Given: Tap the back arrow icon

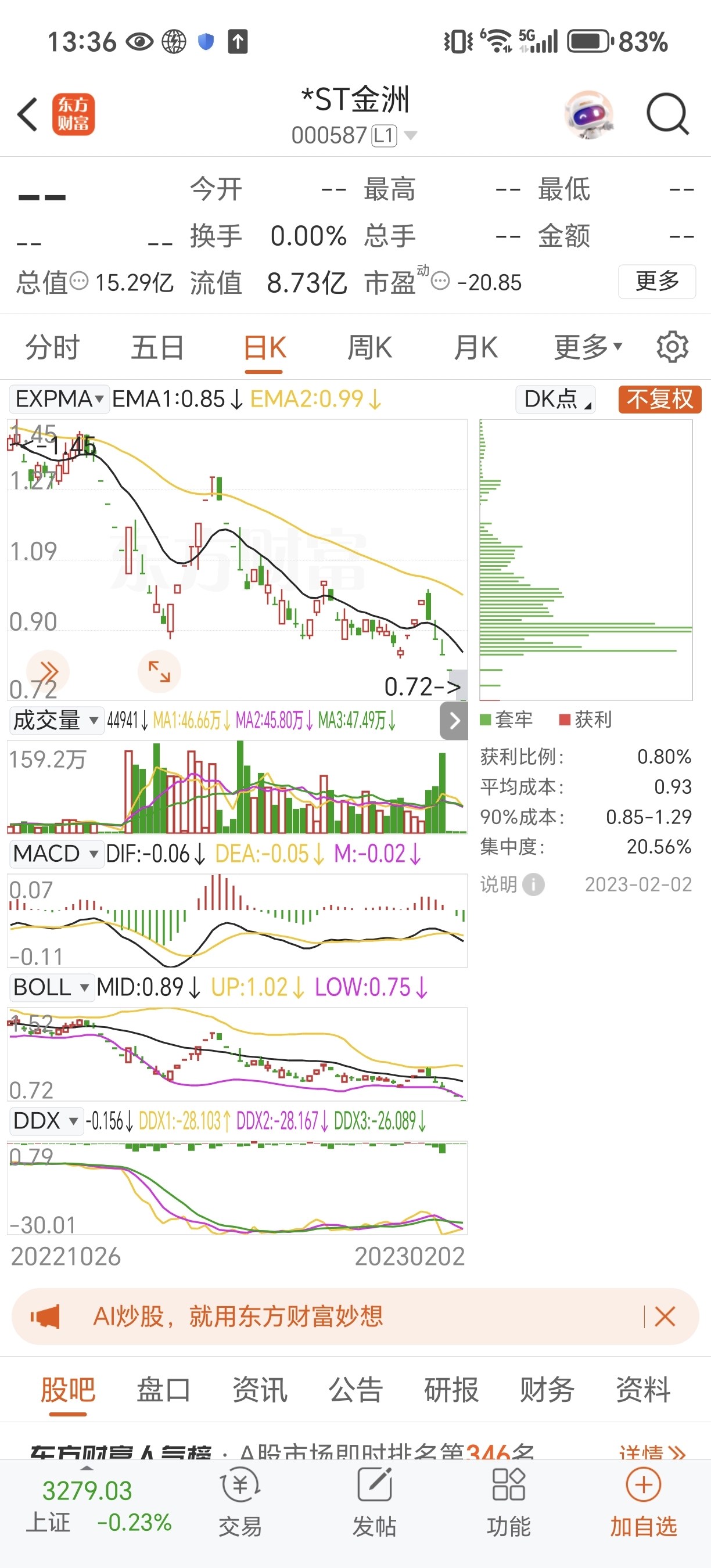Looking at the screenshot, I should click(27, 114).
